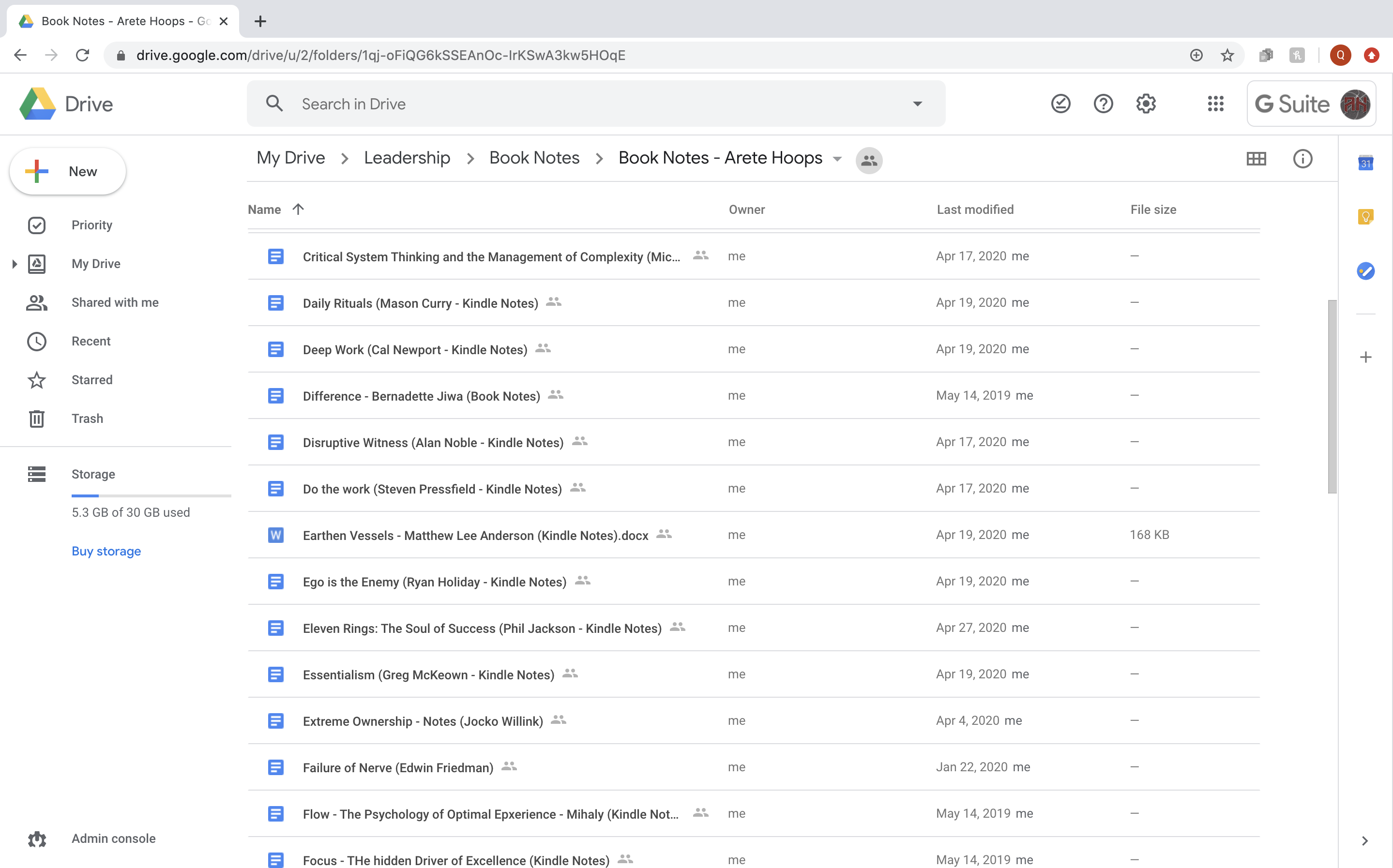Image resolution: width=1393 pixels, height=868 pixels.
Task: Select Eleven Rings document
Action: [x=753, y=628]
